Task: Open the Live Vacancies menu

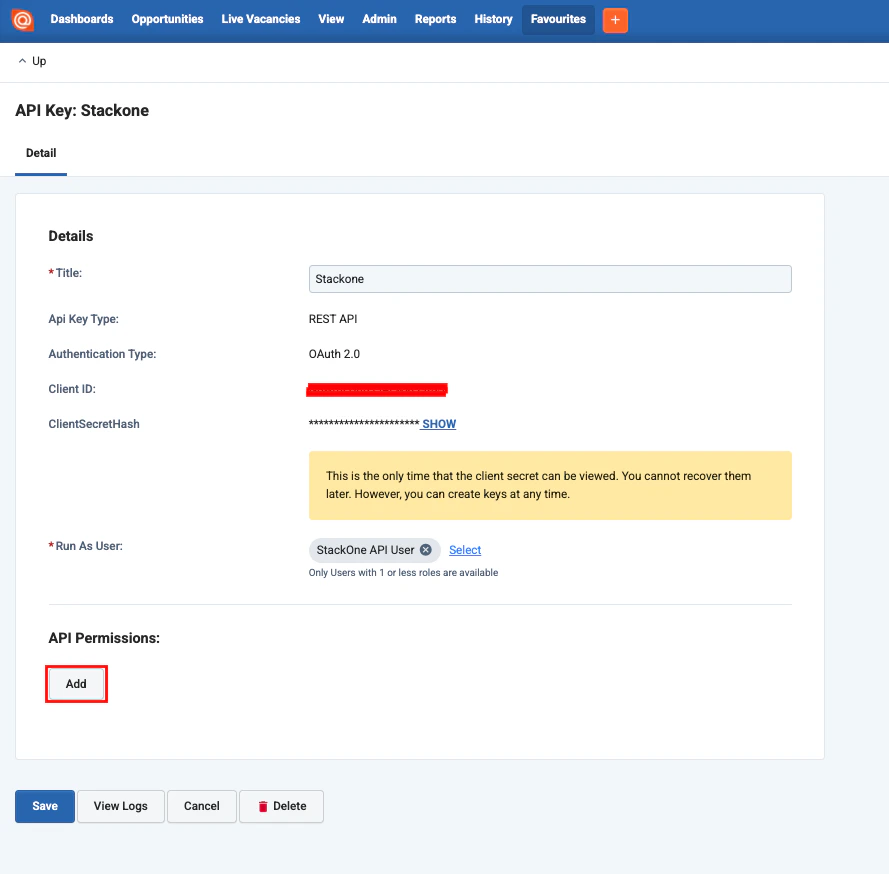Action: (x=261, y=19)
